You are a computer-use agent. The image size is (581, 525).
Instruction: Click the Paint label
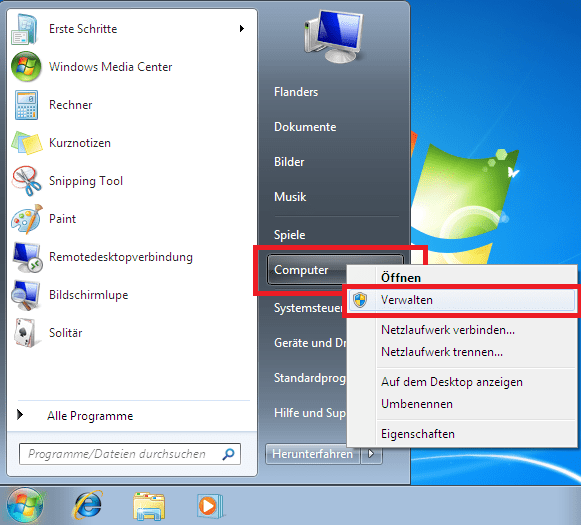click(62, 219)
